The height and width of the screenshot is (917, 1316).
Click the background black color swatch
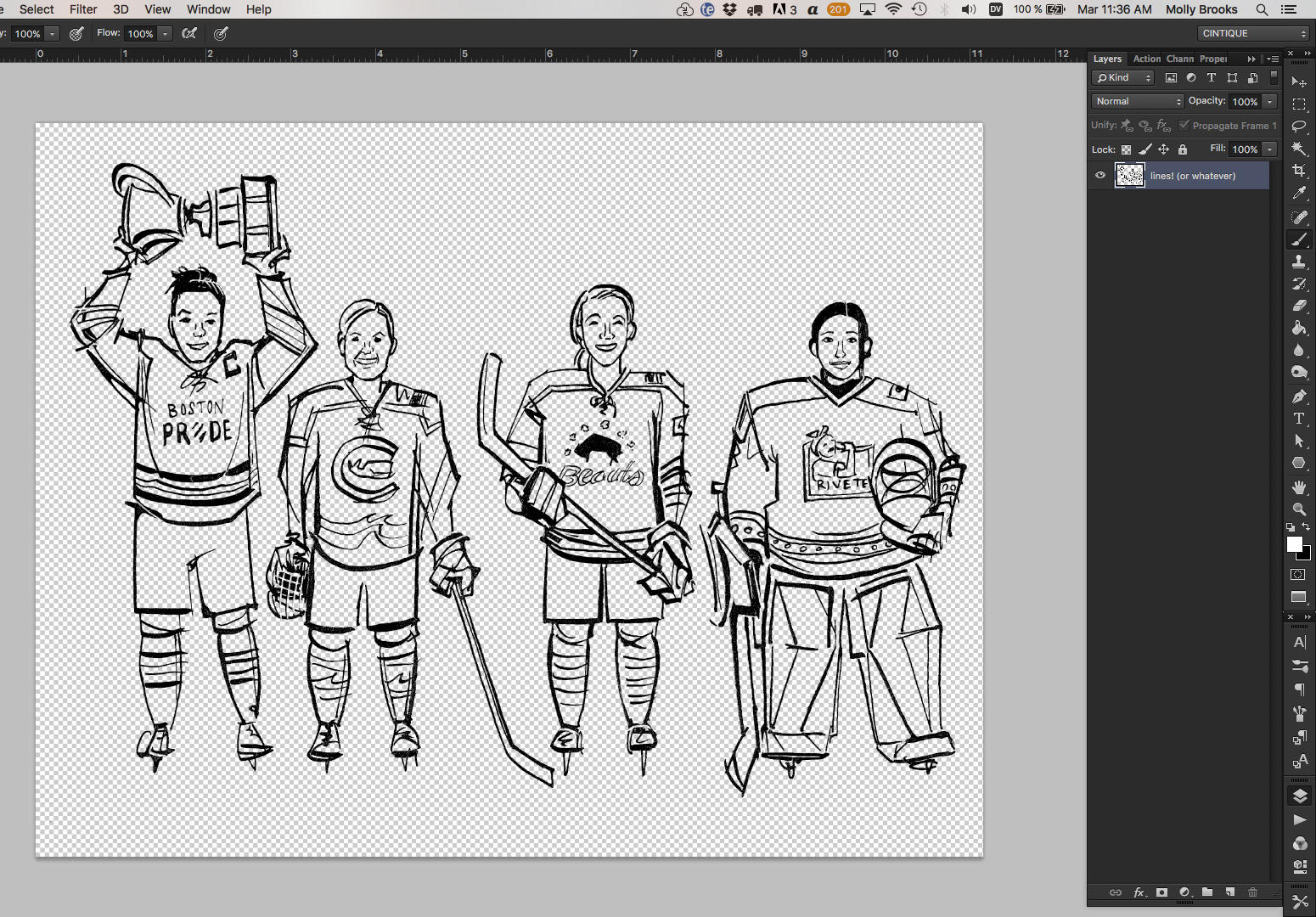pos(1307,555)
